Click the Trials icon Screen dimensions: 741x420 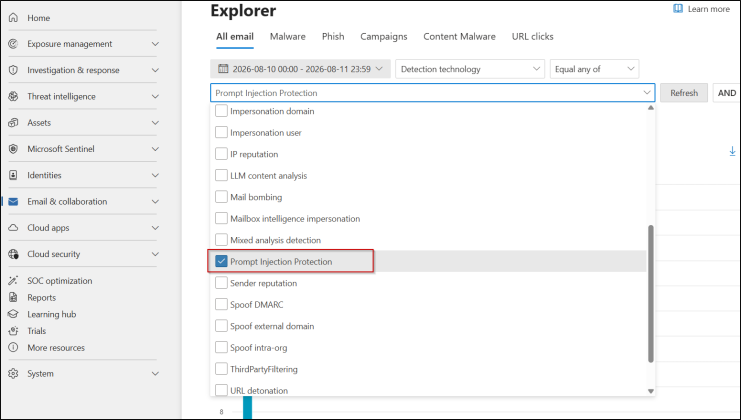tap(13, 331)
